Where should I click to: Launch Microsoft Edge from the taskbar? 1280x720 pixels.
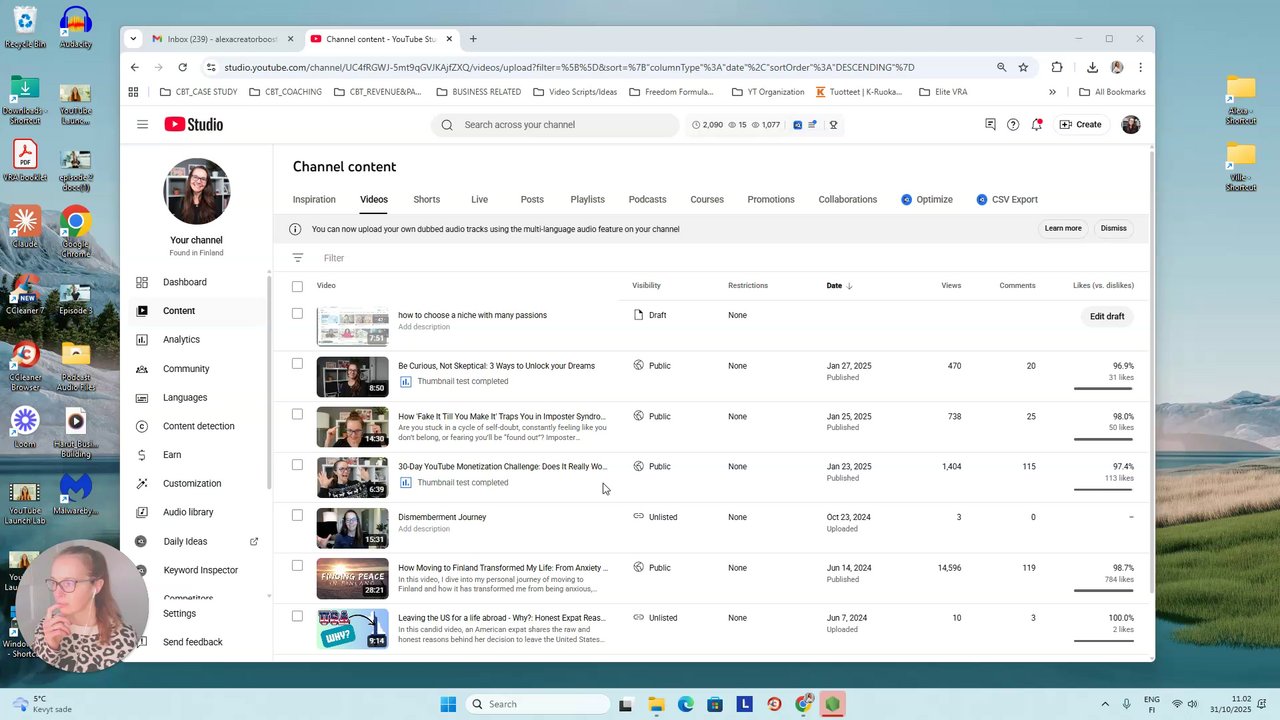pyautogui.click(x=686, y=704)
